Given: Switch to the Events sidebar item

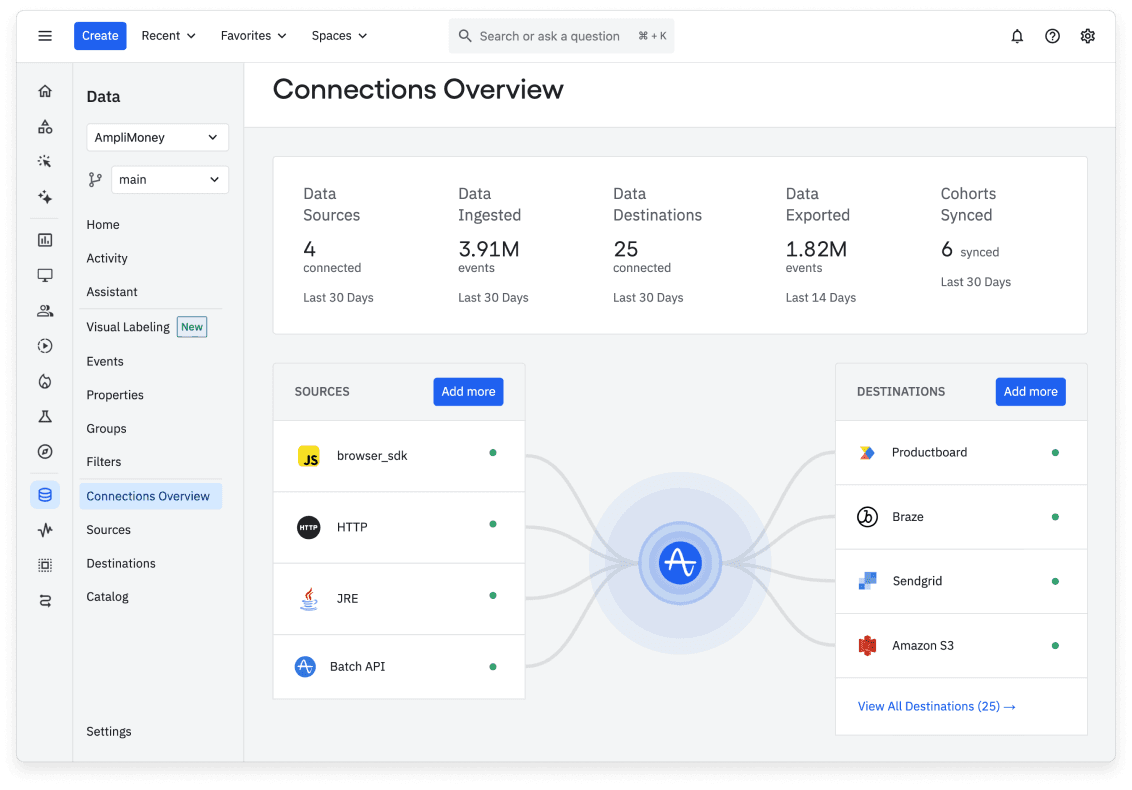Looking at the screenshot, I should tap(105, 361).
